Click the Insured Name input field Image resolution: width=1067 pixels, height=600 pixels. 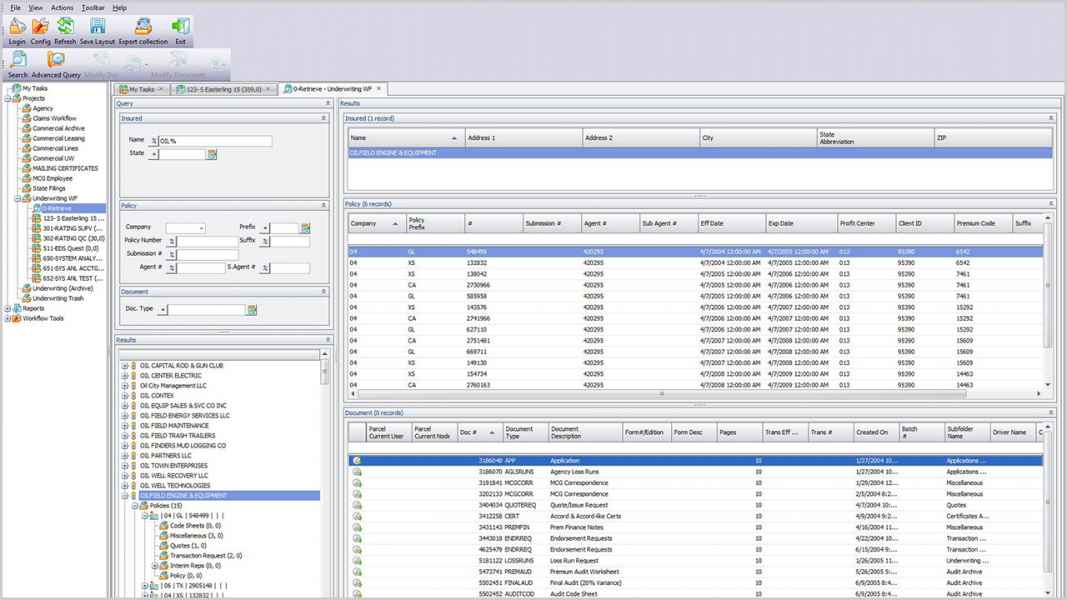215,141
